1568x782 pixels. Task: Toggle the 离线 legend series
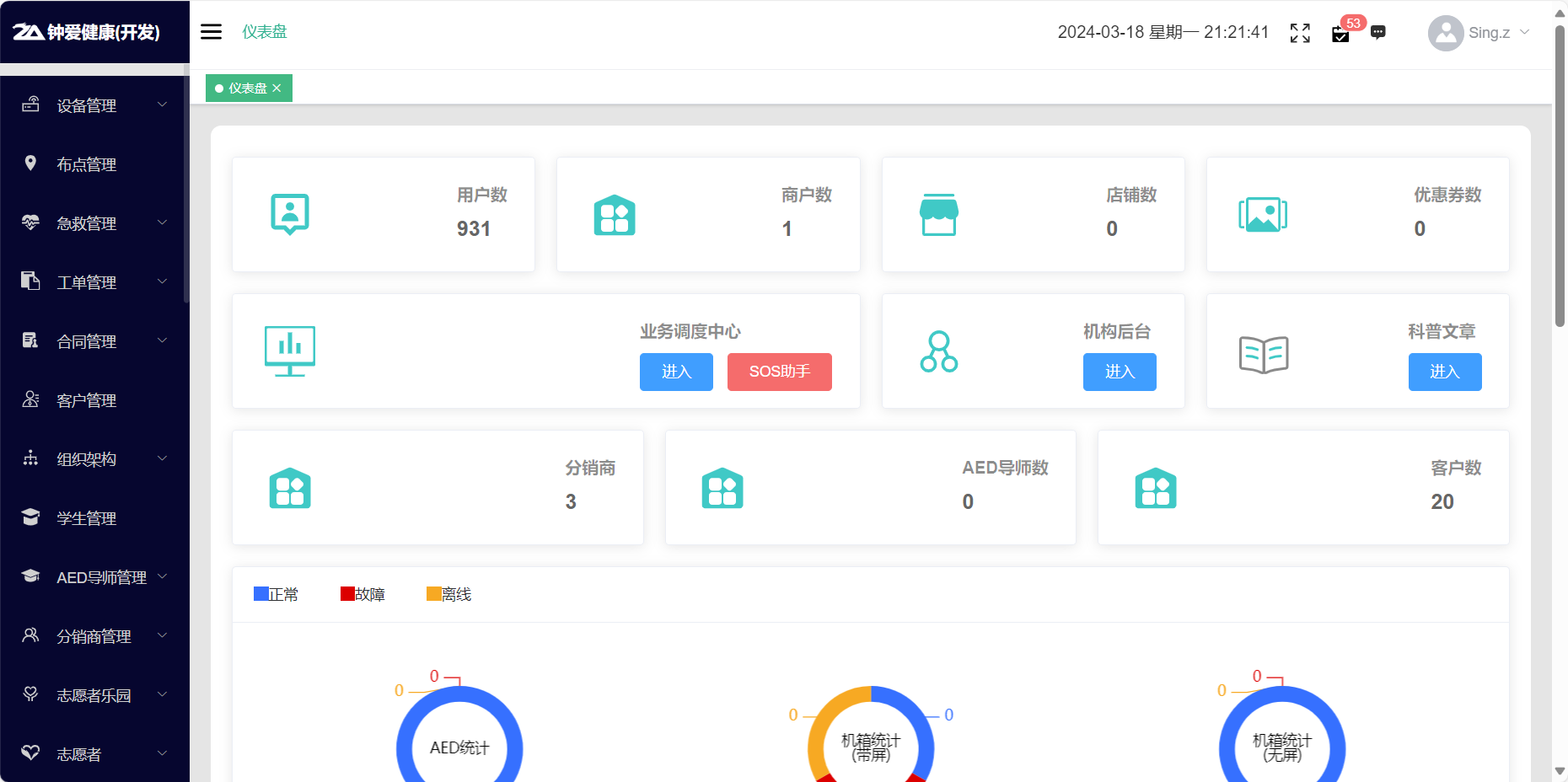pos(449,594)
